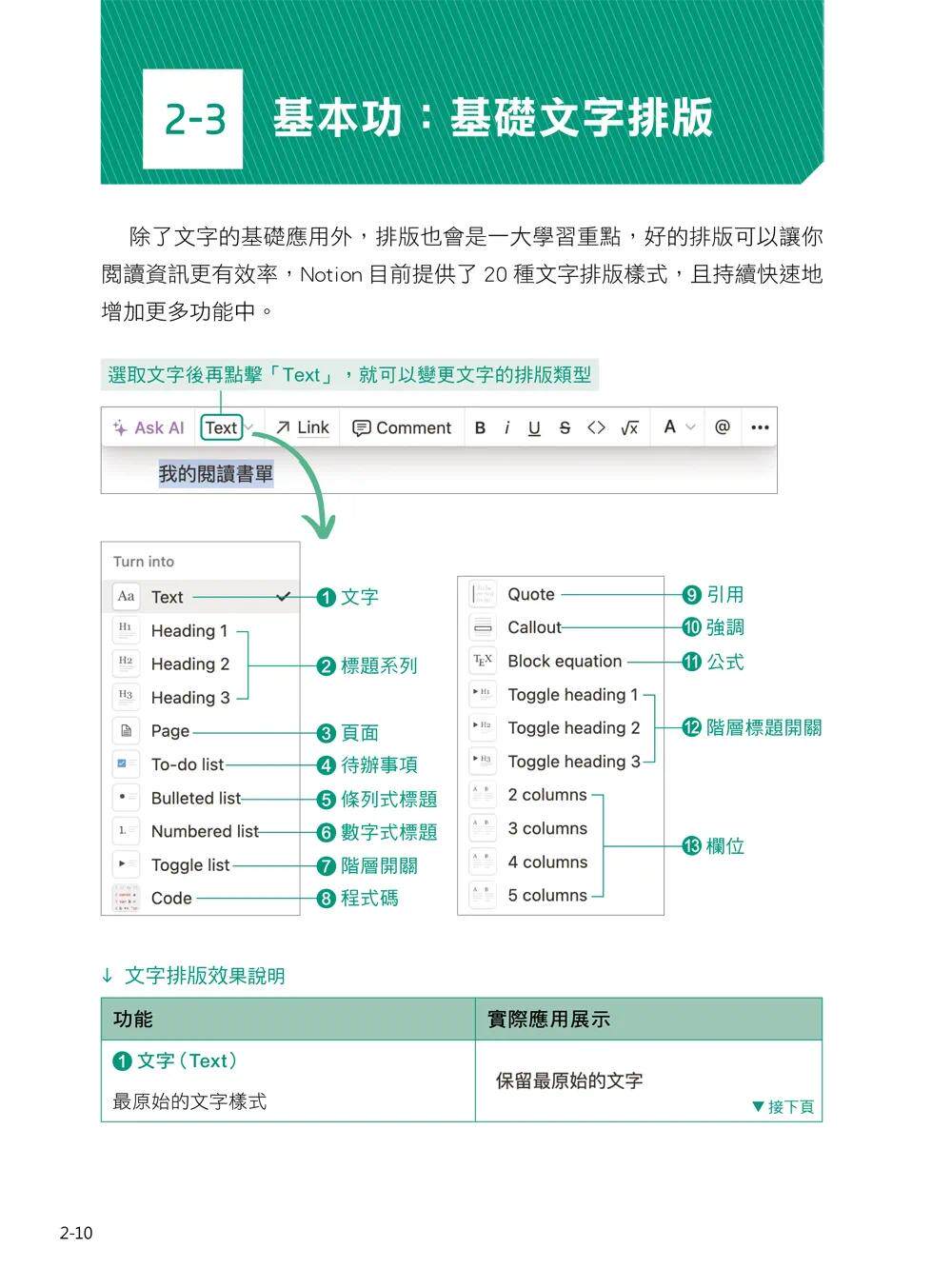952x1288 pixels.
Task: Click the page number 2-10
Action: point(76,1233)
